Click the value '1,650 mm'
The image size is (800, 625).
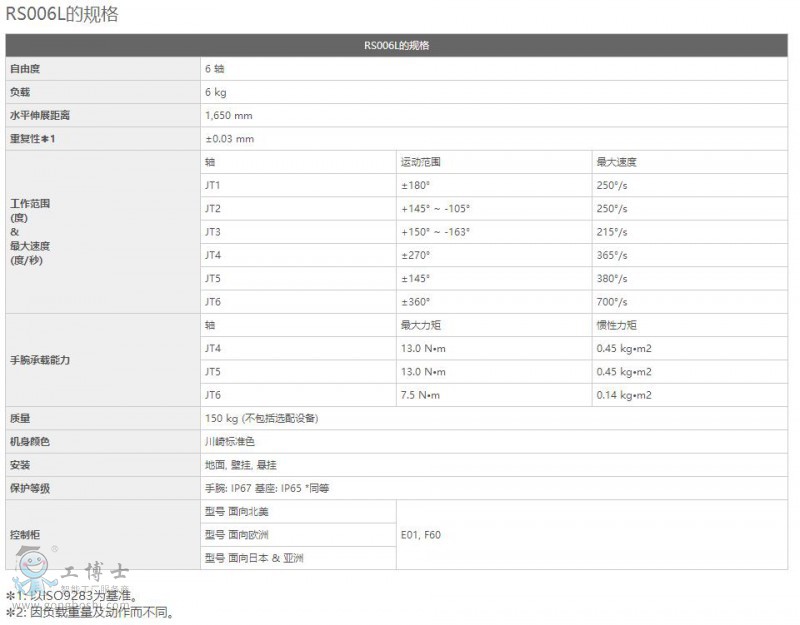(x=229, y=115)
